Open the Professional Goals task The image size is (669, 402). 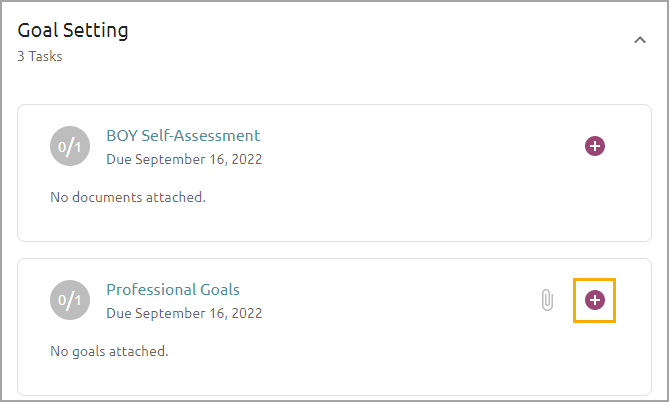click(173, 290)
